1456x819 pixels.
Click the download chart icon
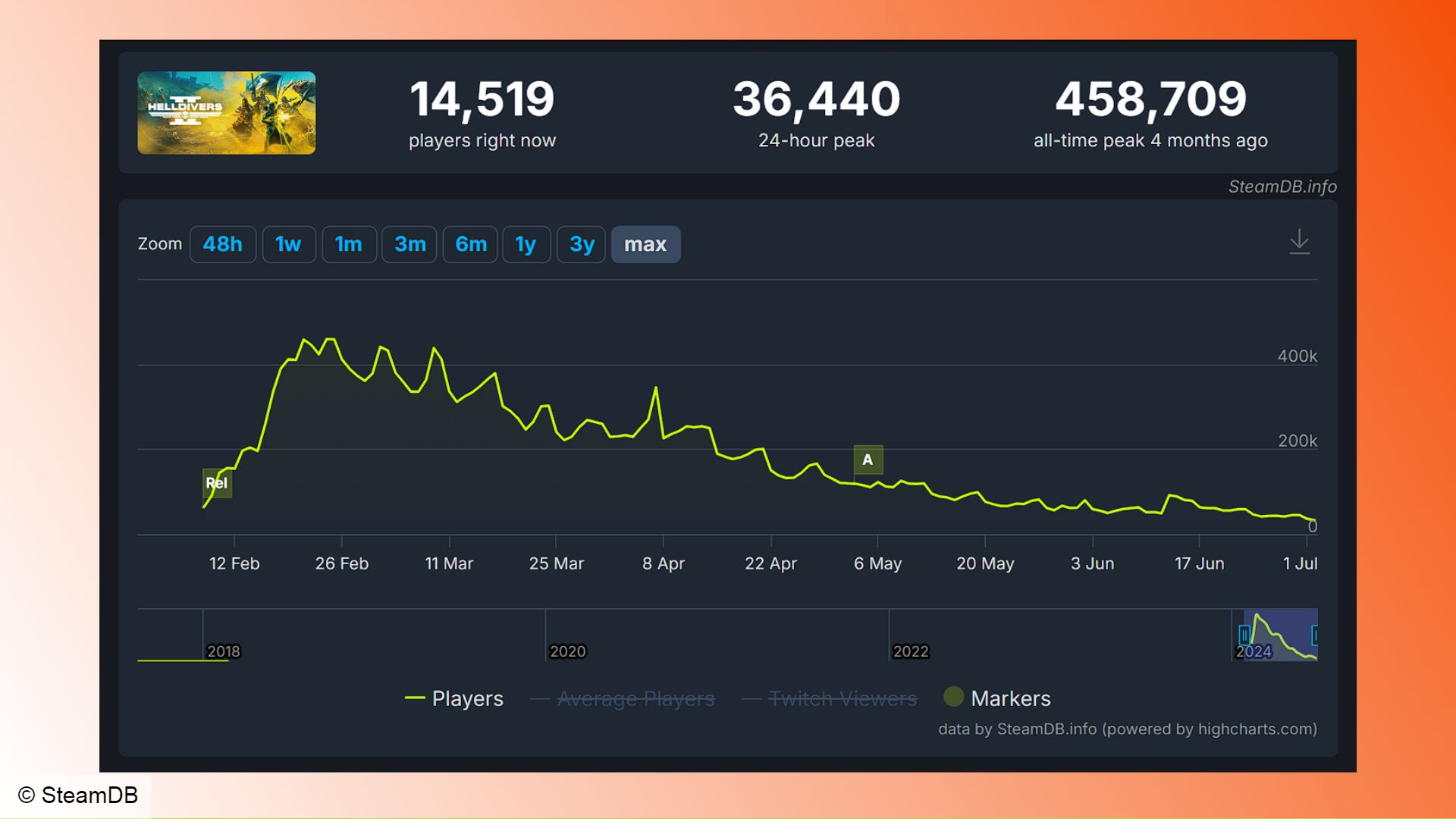click(x=1299, y=243)
